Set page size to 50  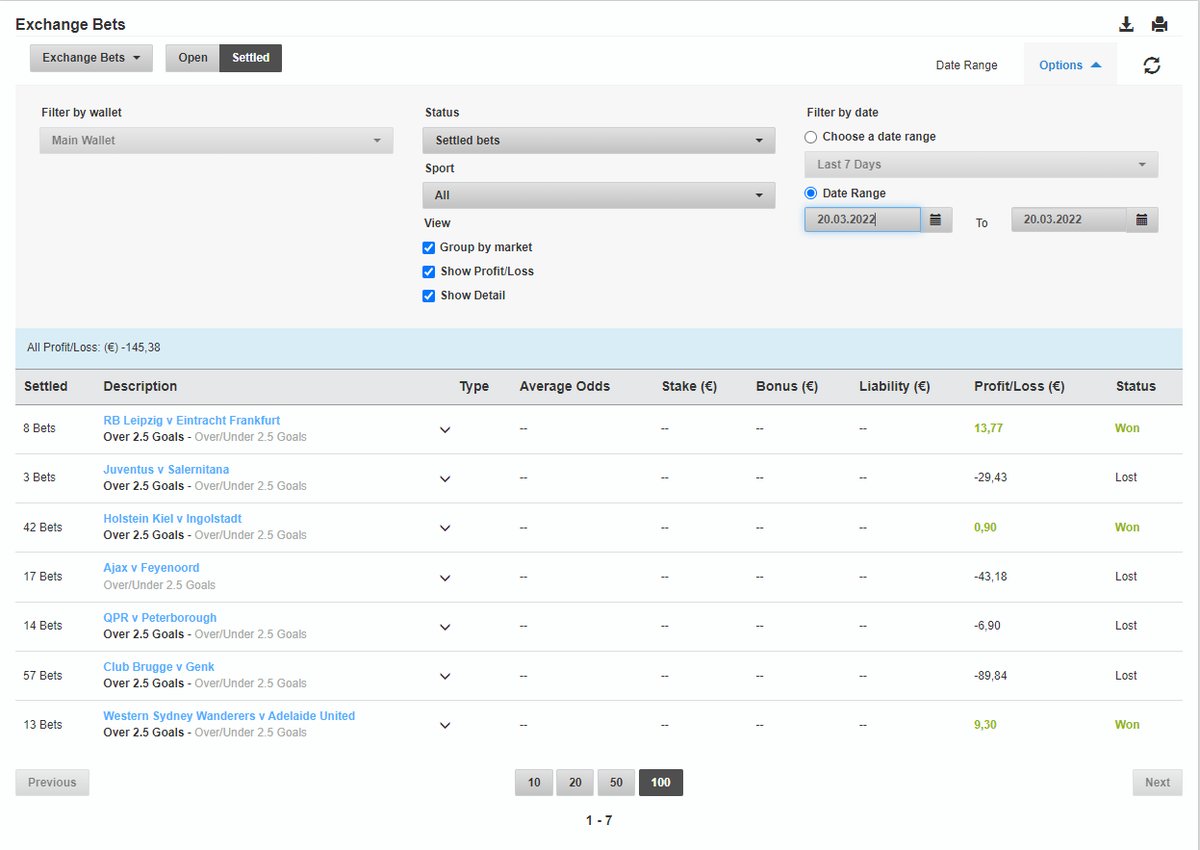pyautogui.click(x=616, y=783)
